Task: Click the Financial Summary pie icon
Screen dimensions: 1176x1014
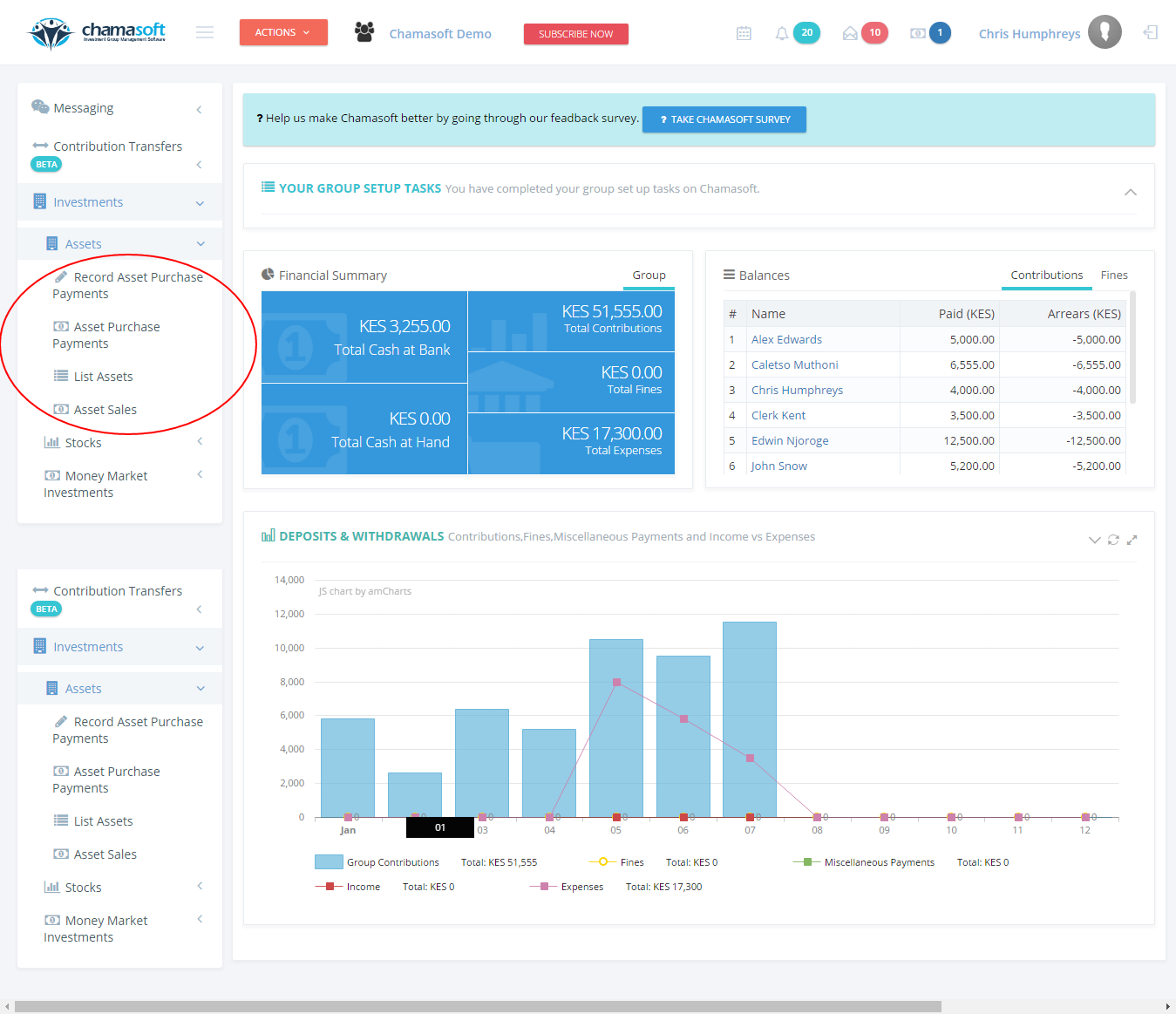Action: tap(268, 275)
